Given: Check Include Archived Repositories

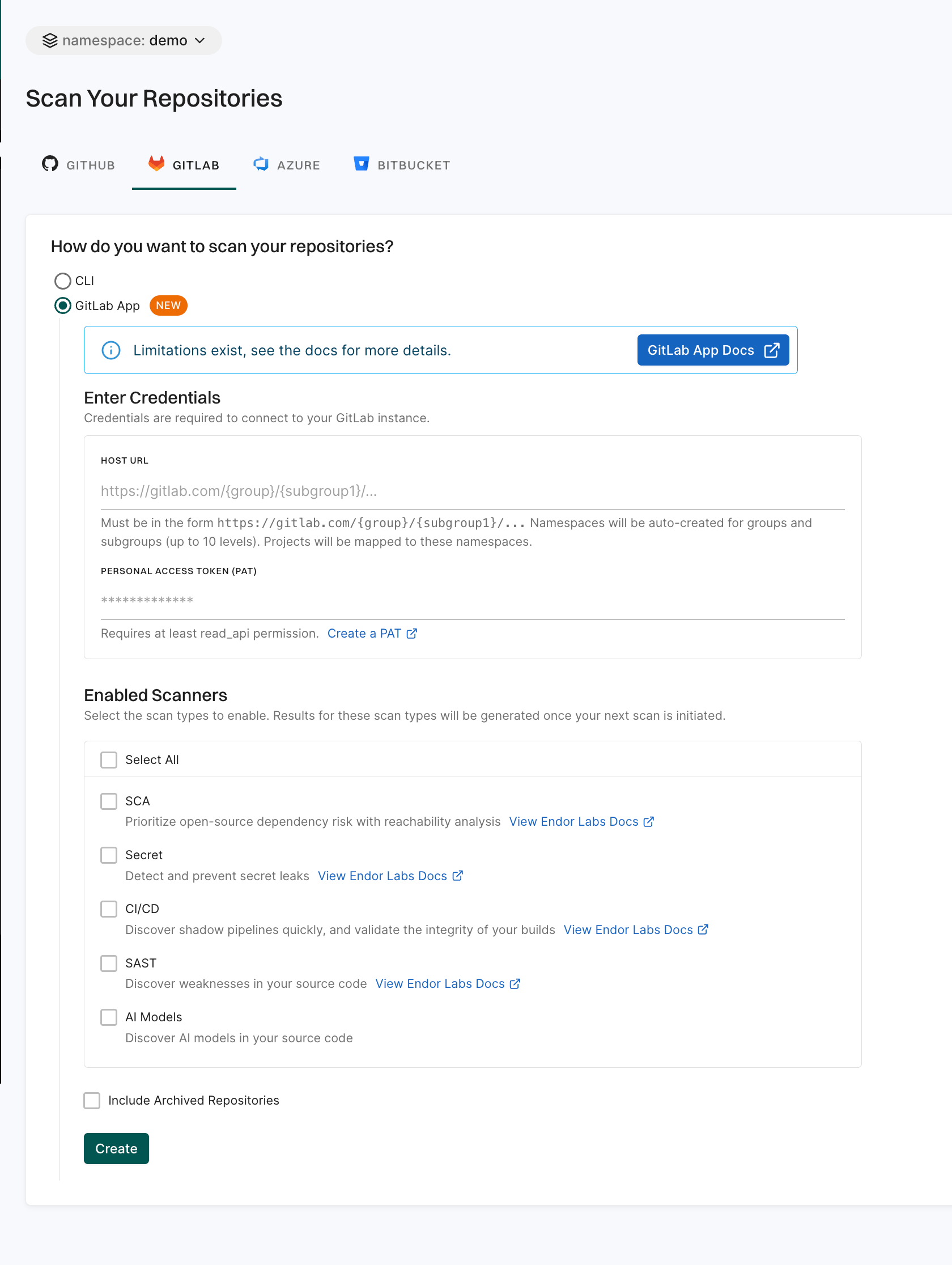Looking at the screenshot, I should 92,1101.
